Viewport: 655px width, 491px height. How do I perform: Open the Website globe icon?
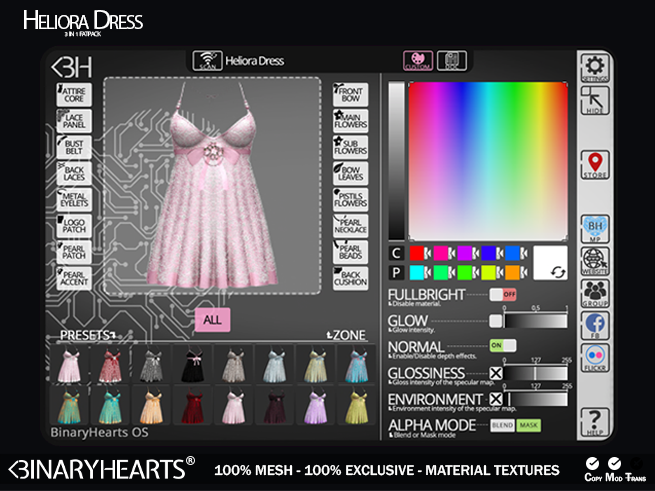tap(595, 261)
